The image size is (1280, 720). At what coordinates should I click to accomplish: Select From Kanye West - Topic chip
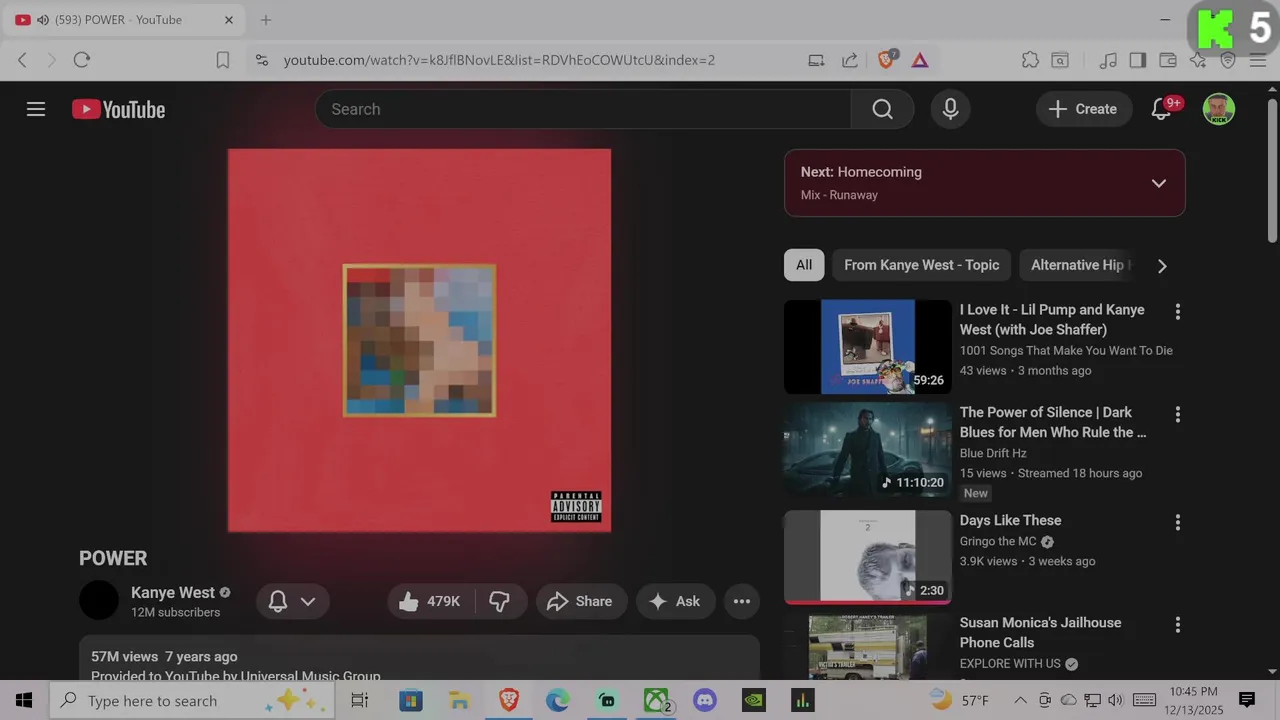pos(921,265)
